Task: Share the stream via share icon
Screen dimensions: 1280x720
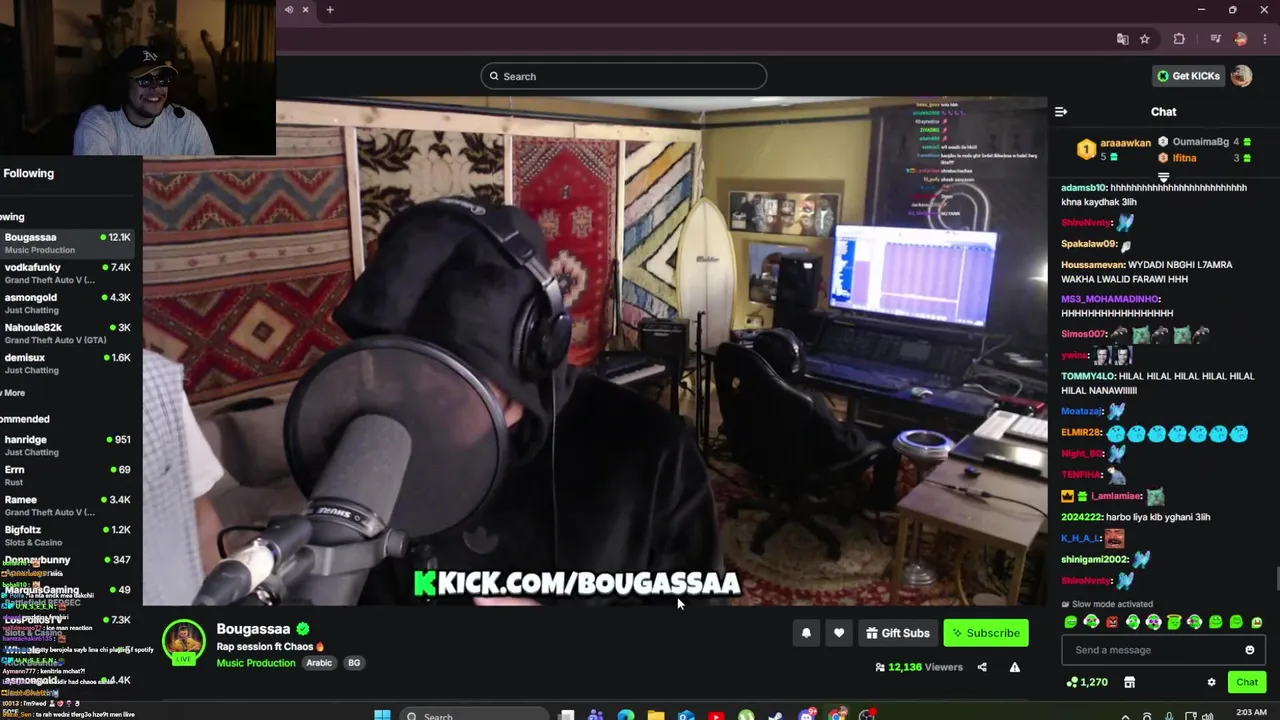Action: pyautogui.click(x=982, y=667)
